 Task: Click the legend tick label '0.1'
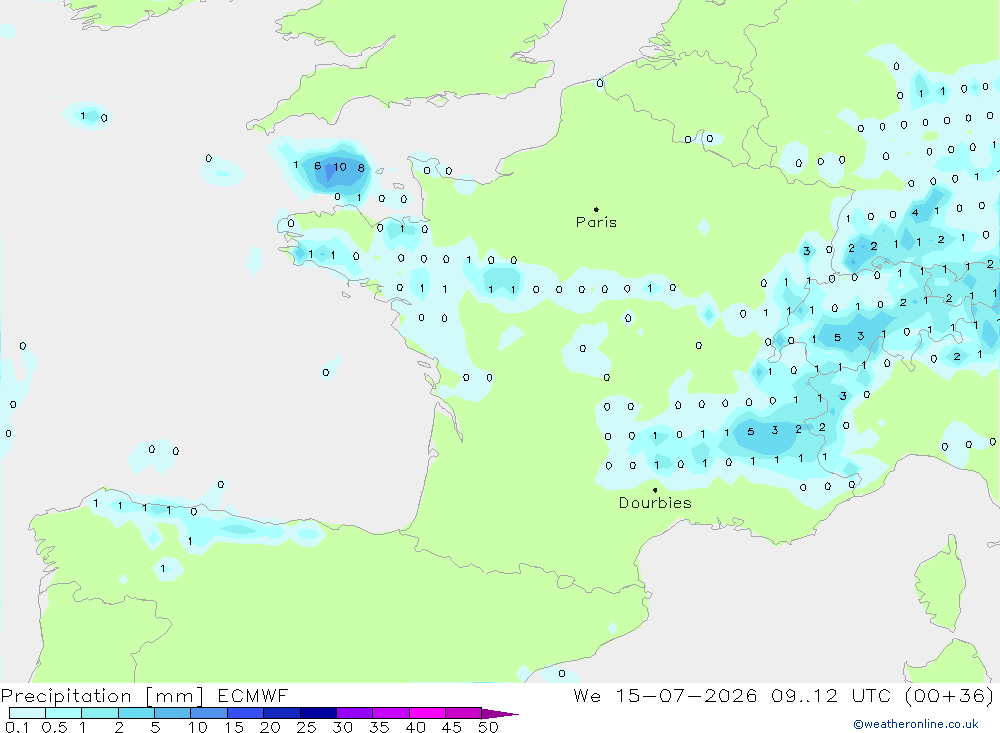point(17,727)
